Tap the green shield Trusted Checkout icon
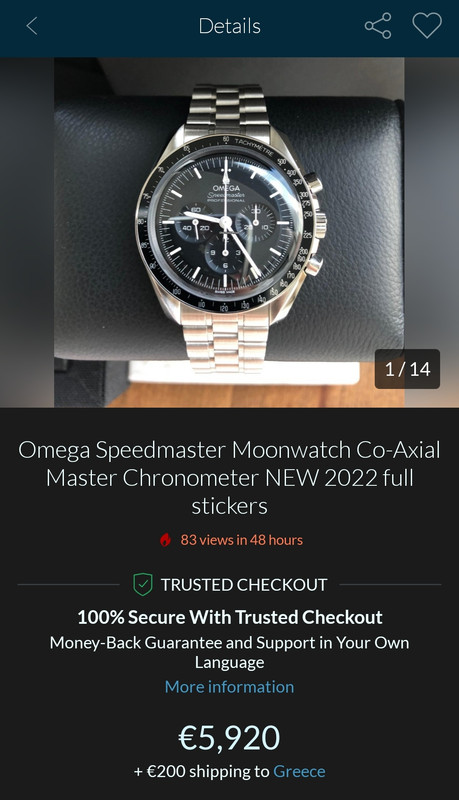 tap(143, 584)
